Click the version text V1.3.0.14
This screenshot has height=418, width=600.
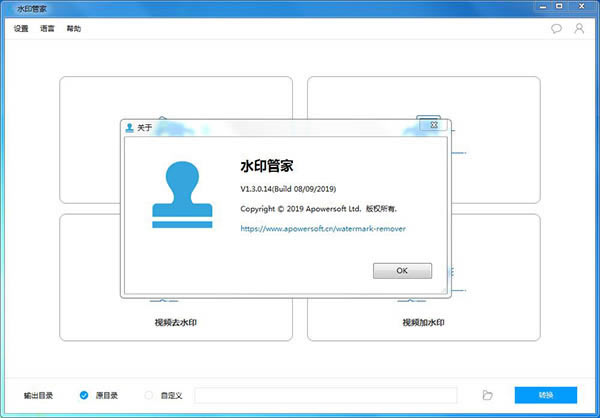(288, 189)
